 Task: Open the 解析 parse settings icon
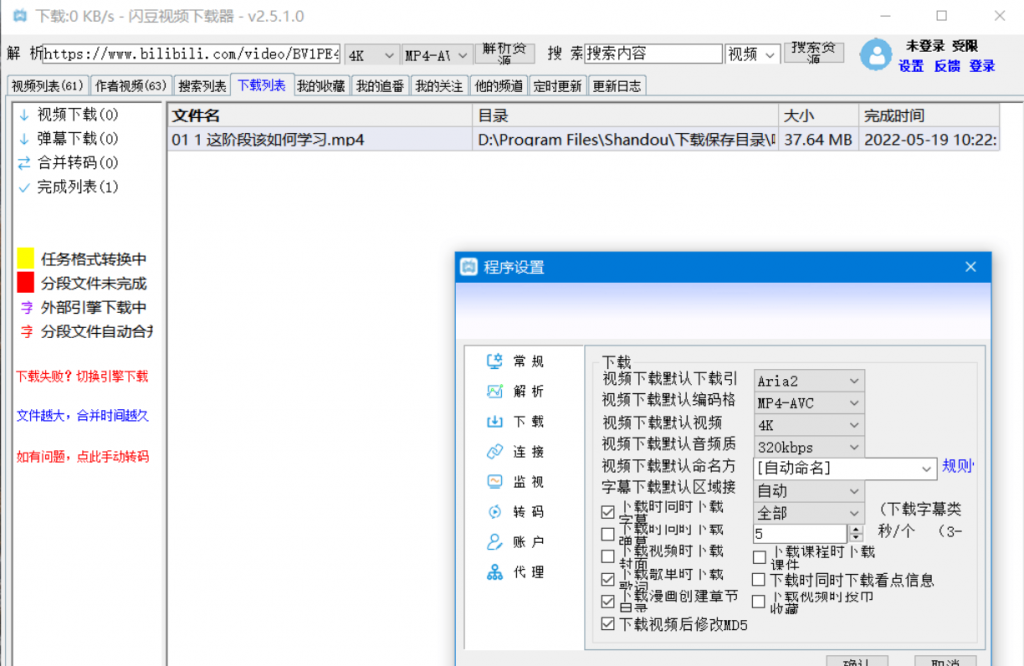click(x=495, y=391)
